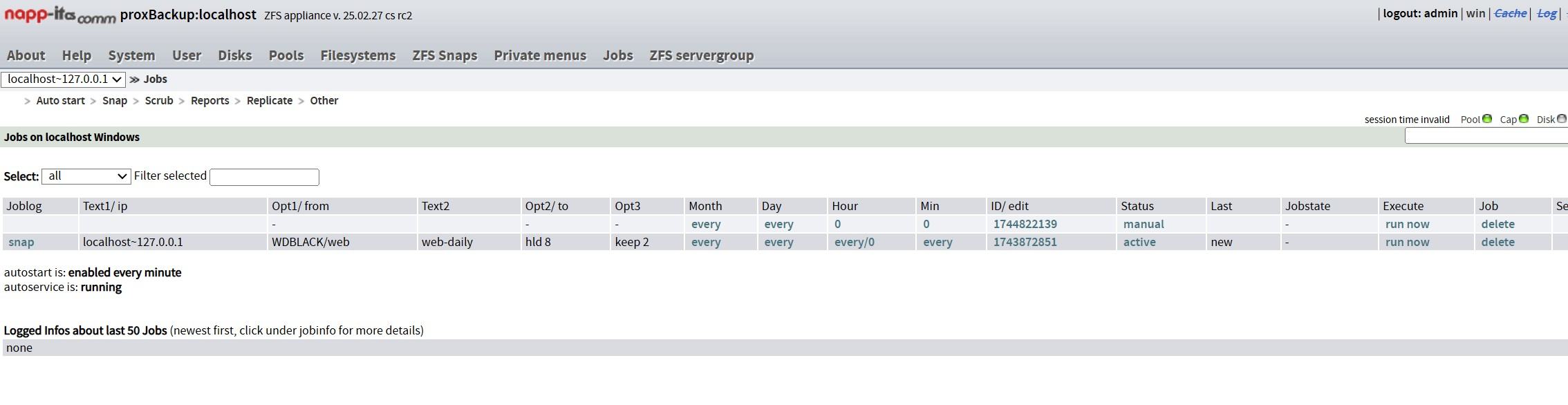Open the snap joblog link
1568x405 pixels.
(x=21, y=243)
